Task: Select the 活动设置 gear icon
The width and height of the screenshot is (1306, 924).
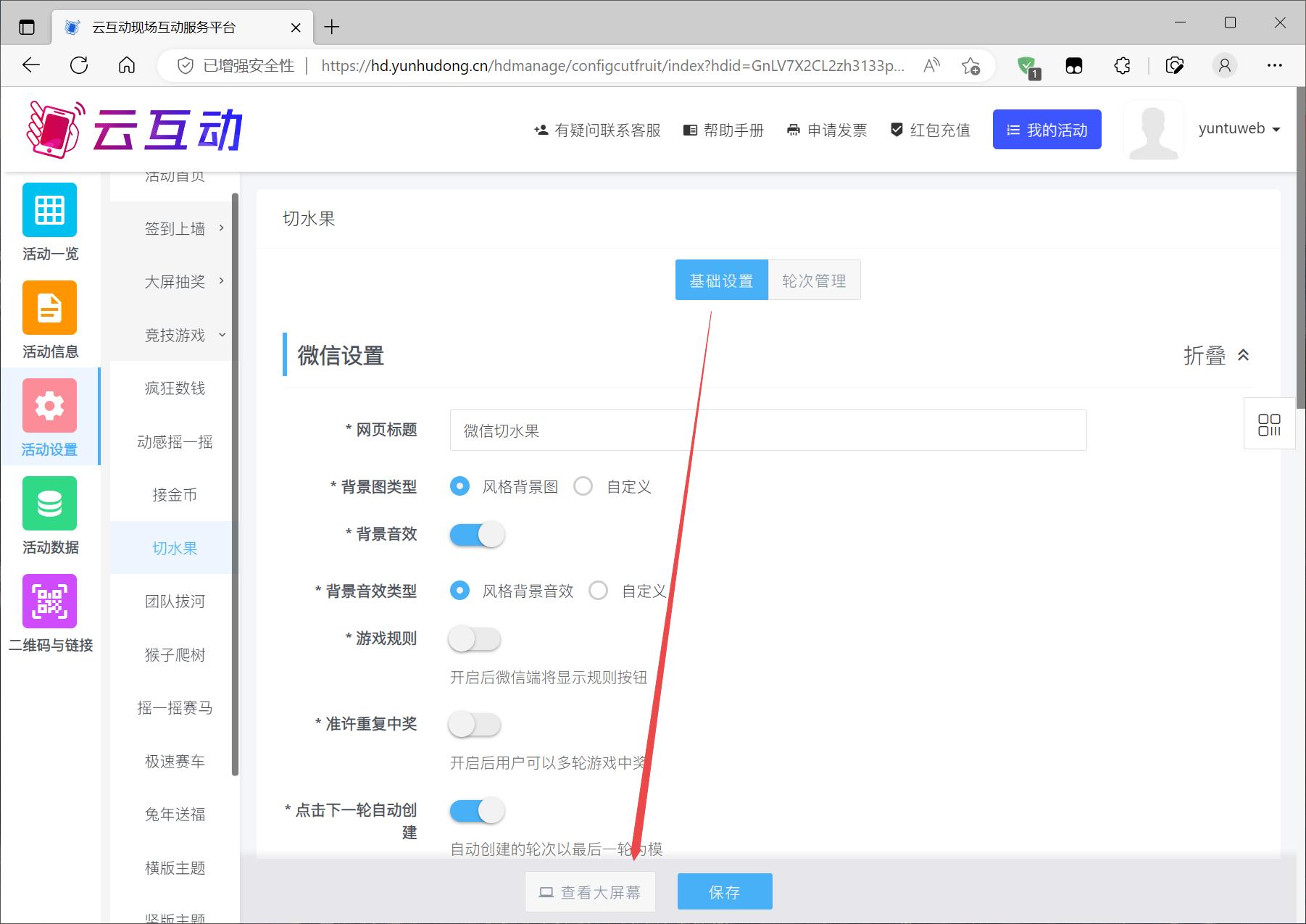Action: pyautogui.click(x=49, y=405)
